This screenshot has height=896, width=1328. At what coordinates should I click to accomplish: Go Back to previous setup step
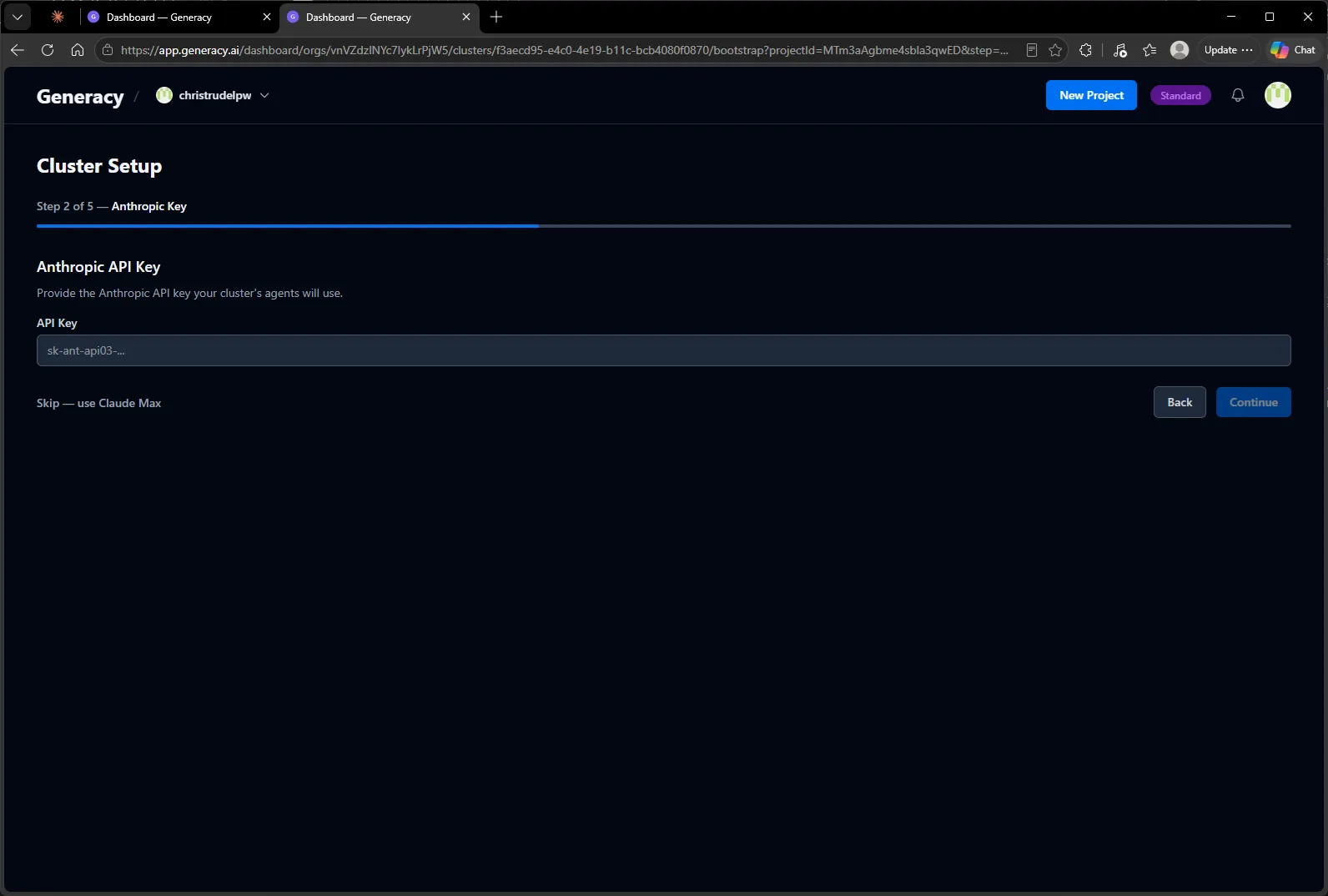(1180, 402)
